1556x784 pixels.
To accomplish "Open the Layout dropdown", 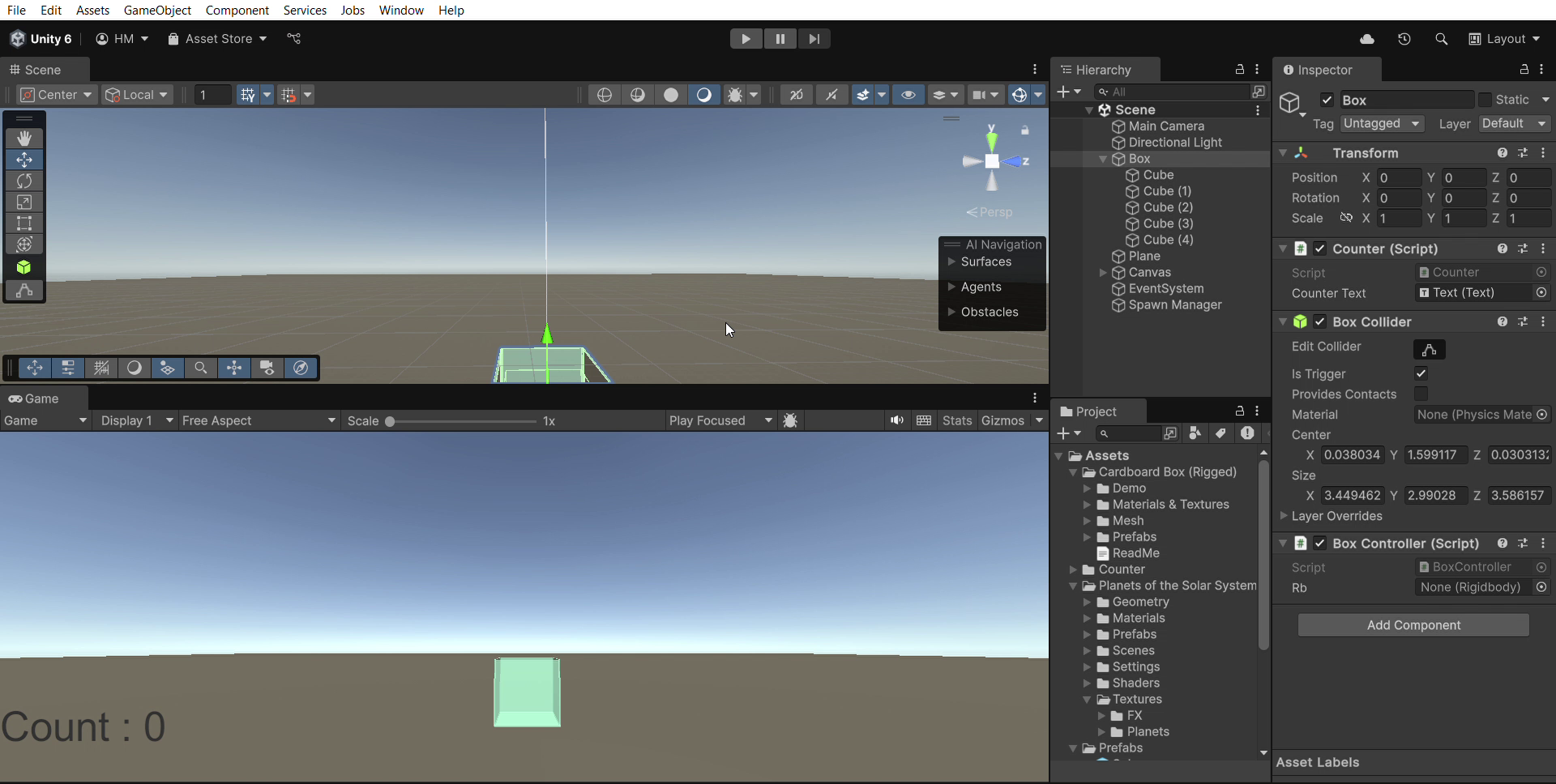I will coord(1506,38).
